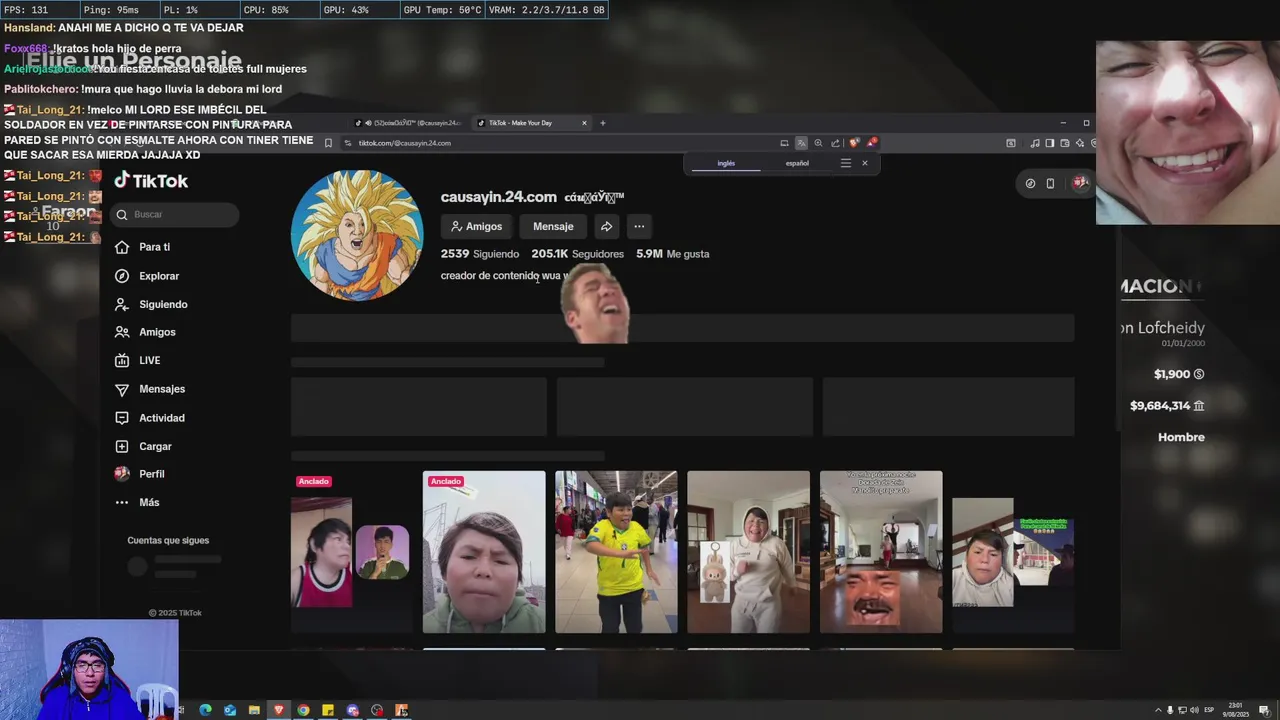Open the Siguiendo feed
This screenshot has width=1280, height=720.
click(x=151, y=304)
